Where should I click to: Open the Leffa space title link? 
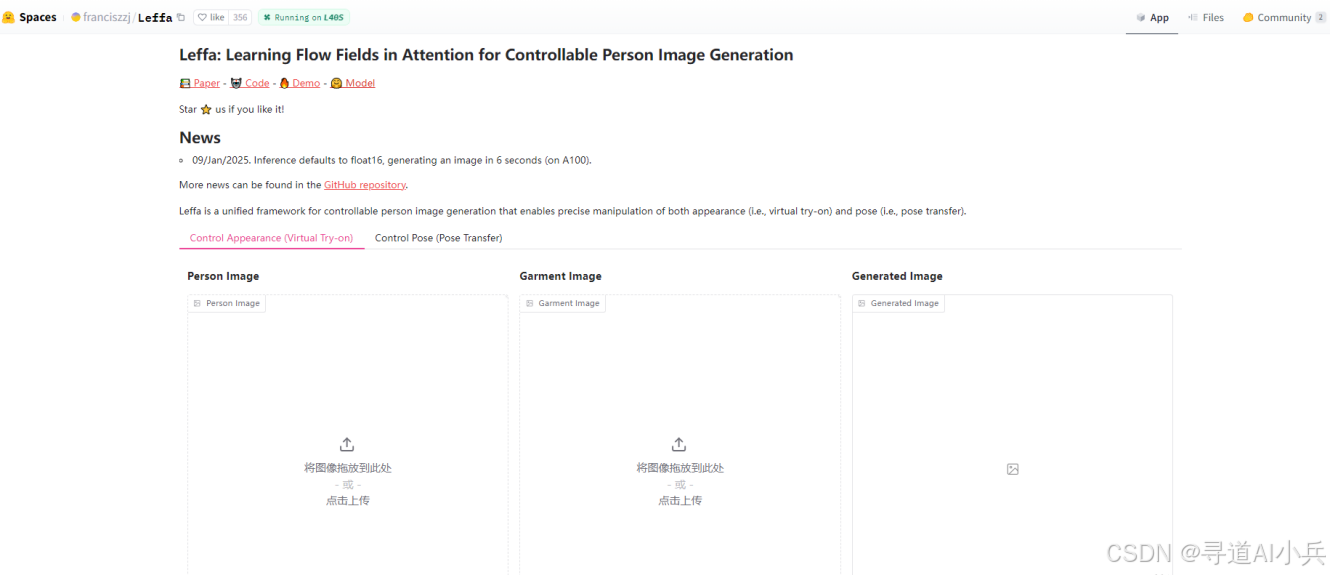[155, 17]
